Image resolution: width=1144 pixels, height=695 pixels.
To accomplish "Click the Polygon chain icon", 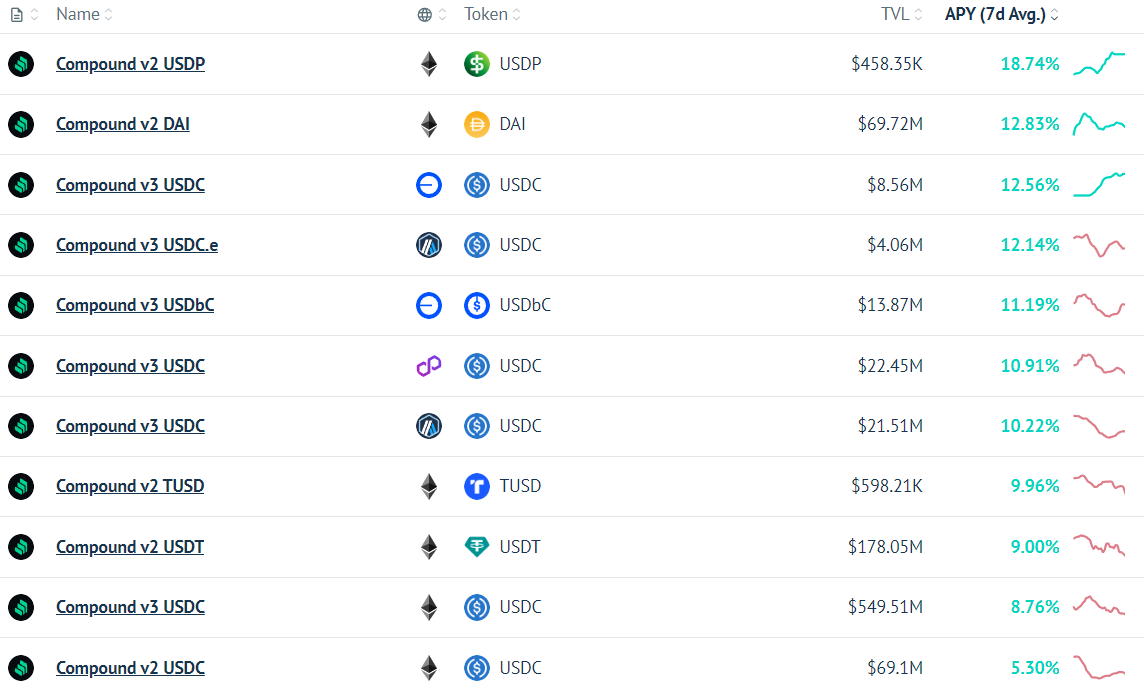I will coord(429,365).
